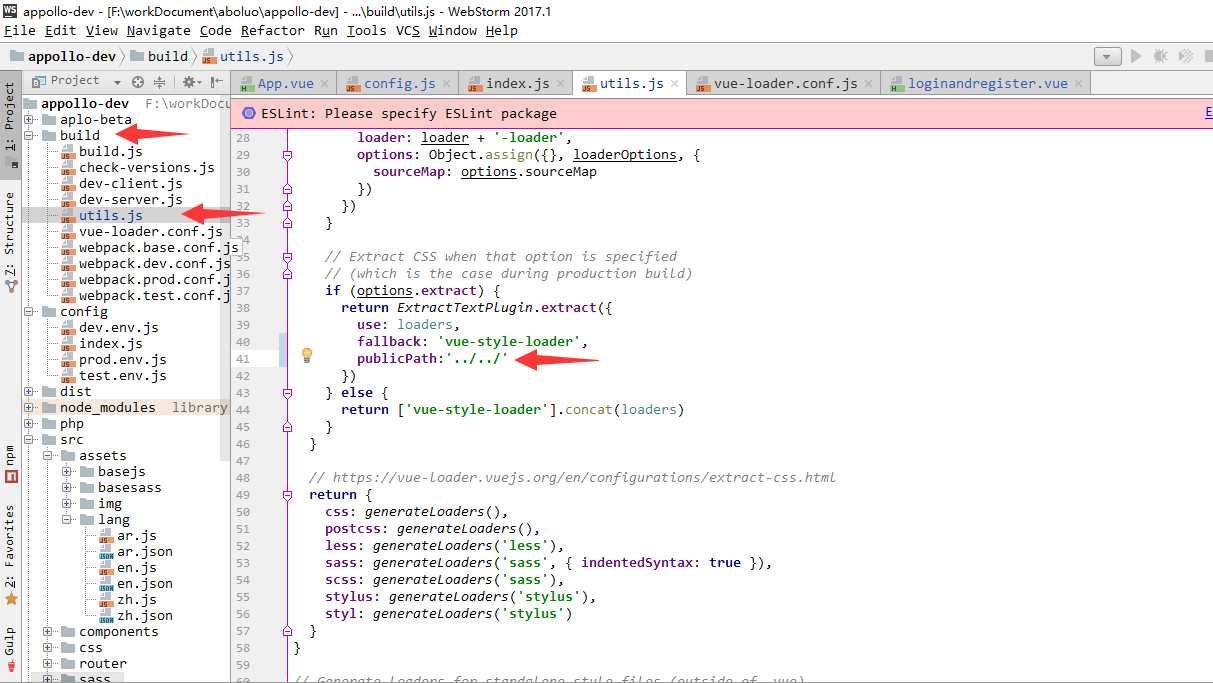
Task: Collapse the lang folder node
Action: (67, 520)
